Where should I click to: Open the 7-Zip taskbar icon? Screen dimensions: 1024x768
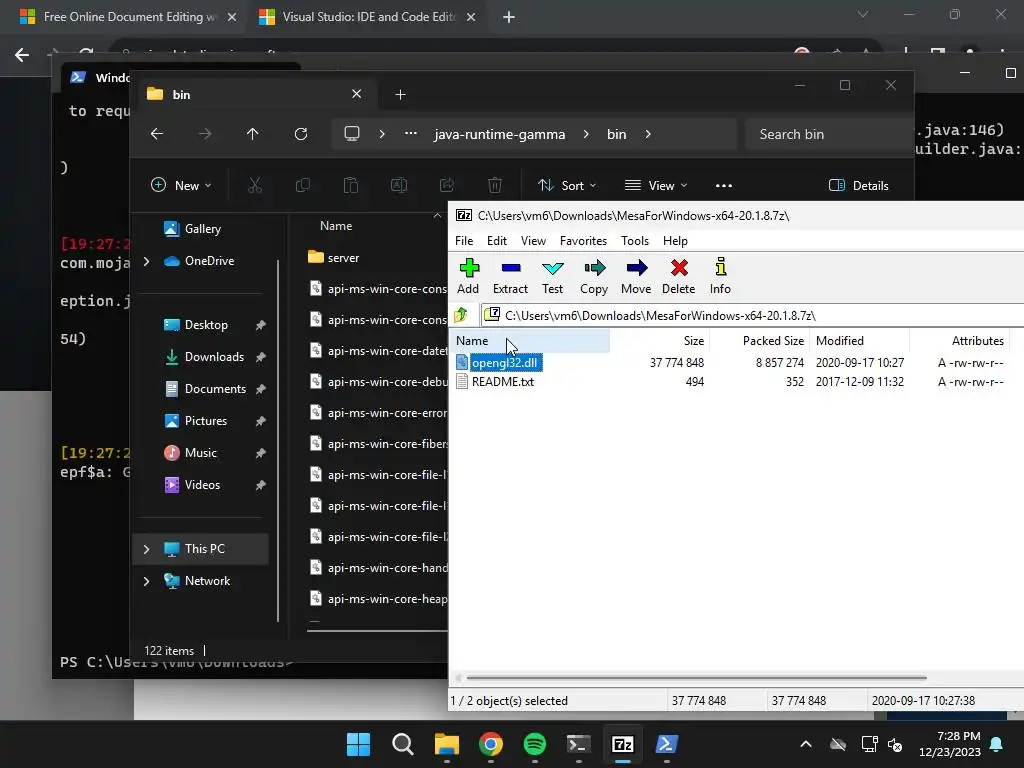click(622, 744)
